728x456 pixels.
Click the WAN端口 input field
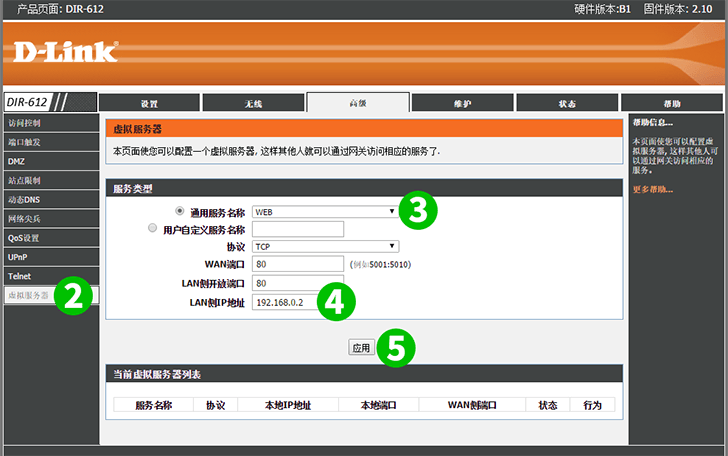[x=298, y=264]
